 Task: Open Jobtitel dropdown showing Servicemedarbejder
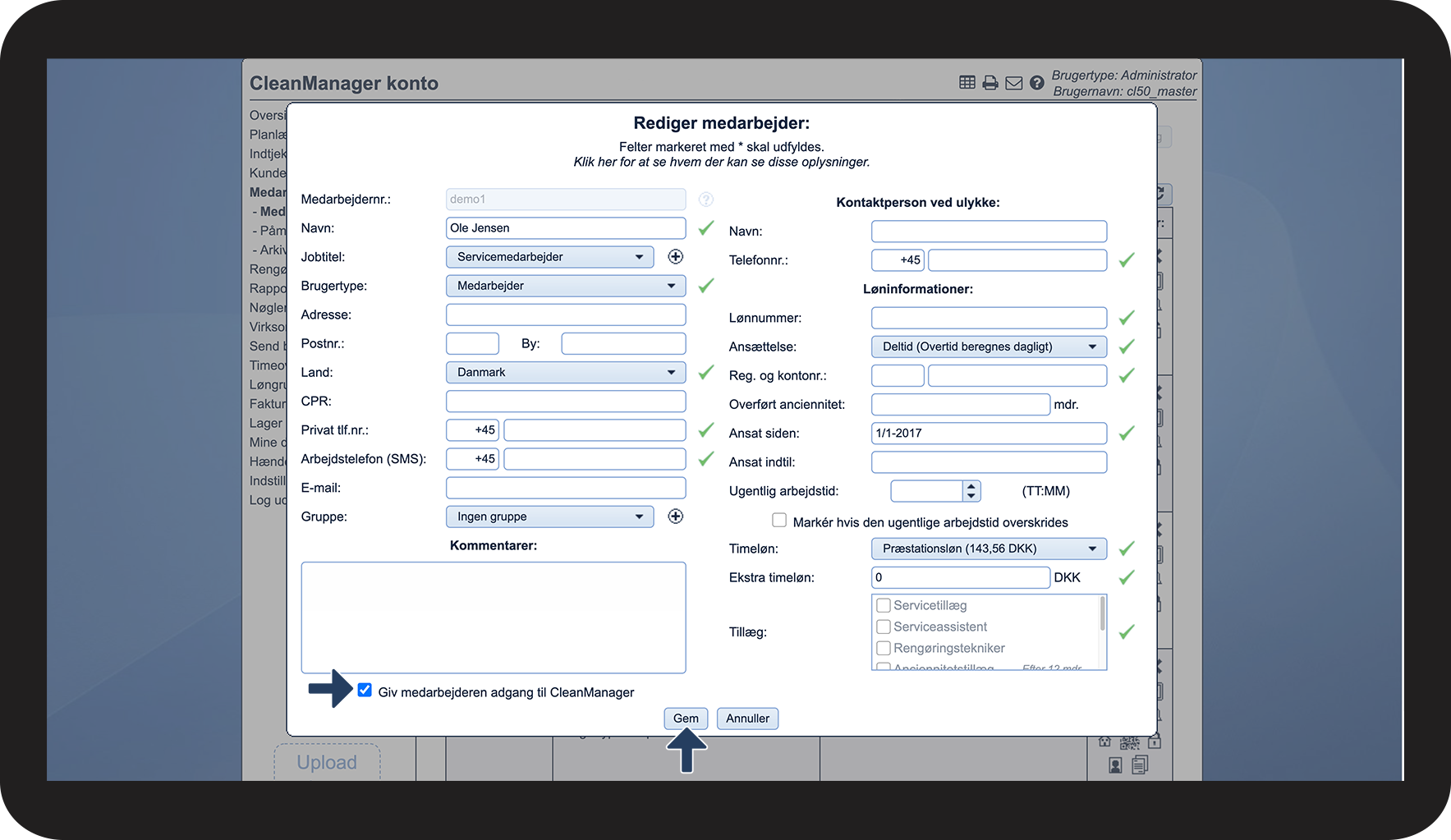[550, 257]
